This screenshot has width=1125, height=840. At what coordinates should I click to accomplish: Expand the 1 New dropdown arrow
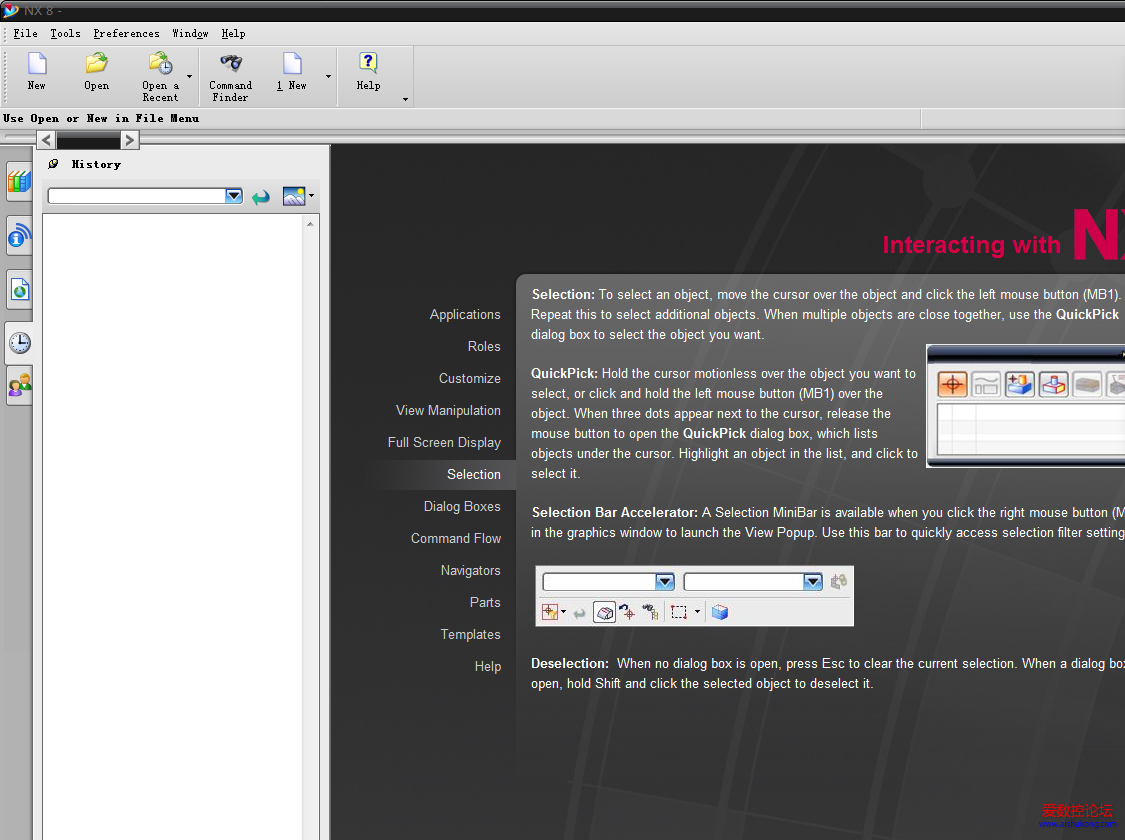click(x=329, y=76)
